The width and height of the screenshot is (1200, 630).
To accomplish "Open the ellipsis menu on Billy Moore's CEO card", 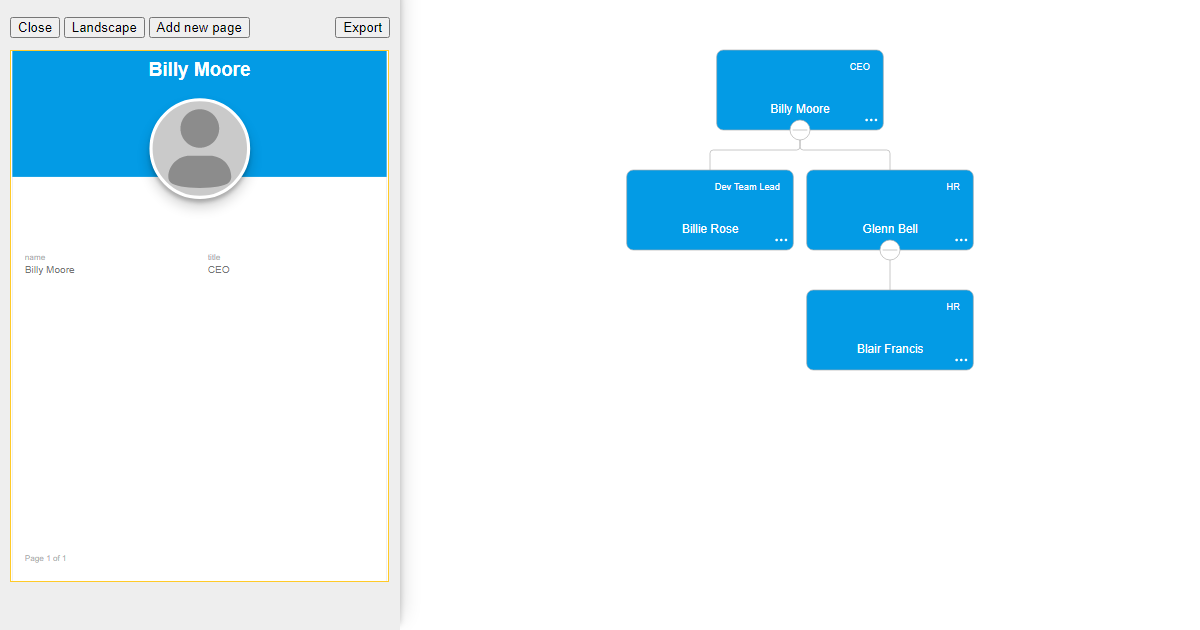I will coord(871,120).
